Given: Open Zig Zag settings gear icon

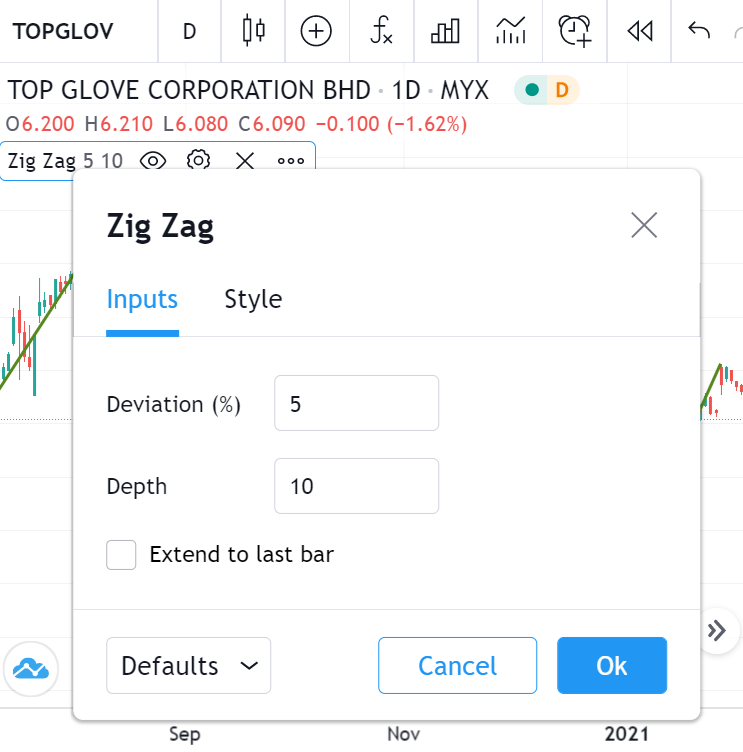Looking at the screenshot, I should tap(199, 160).
